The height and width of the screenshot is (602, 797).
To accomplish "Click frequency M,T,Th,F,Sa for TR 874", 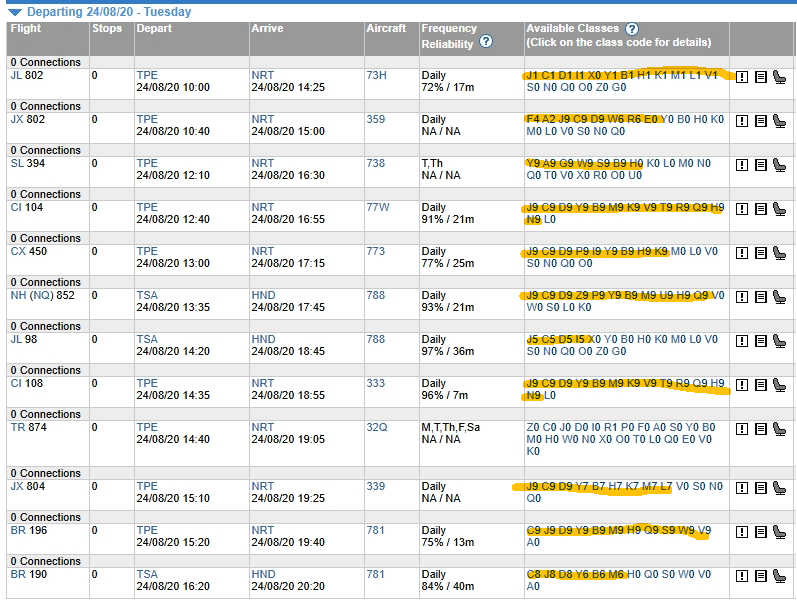I will click(450, 427).
